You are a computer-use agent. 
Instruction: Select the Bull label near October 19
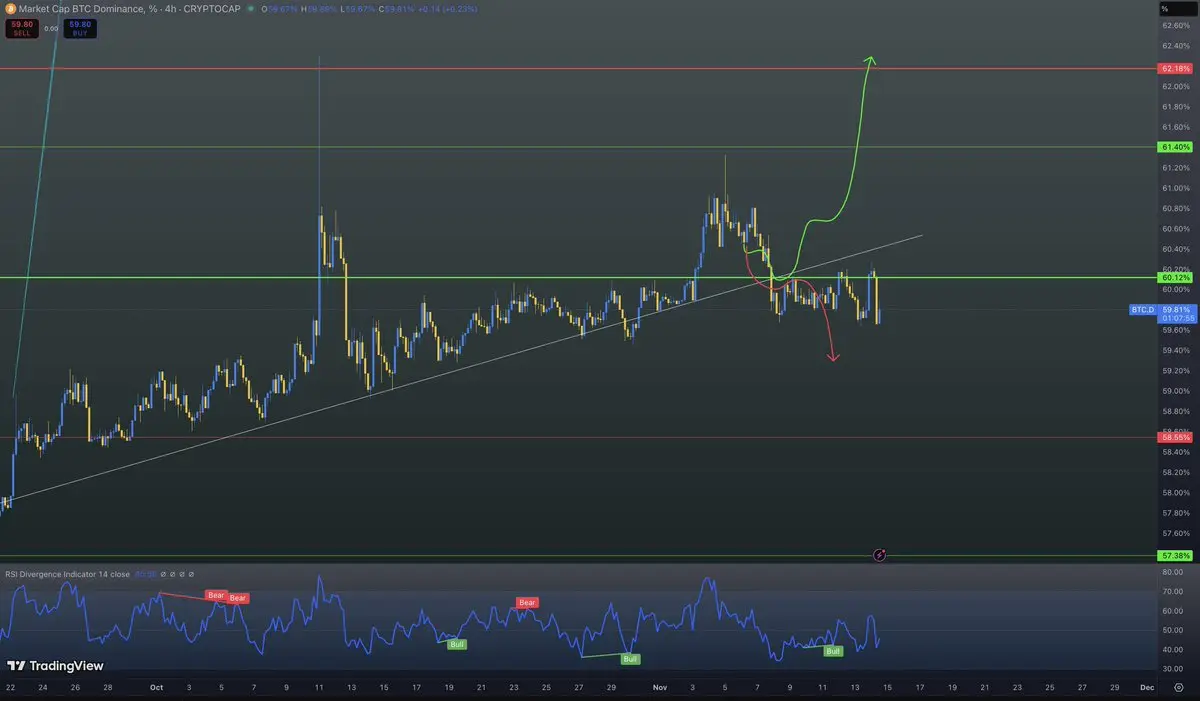tap(457, 644)
